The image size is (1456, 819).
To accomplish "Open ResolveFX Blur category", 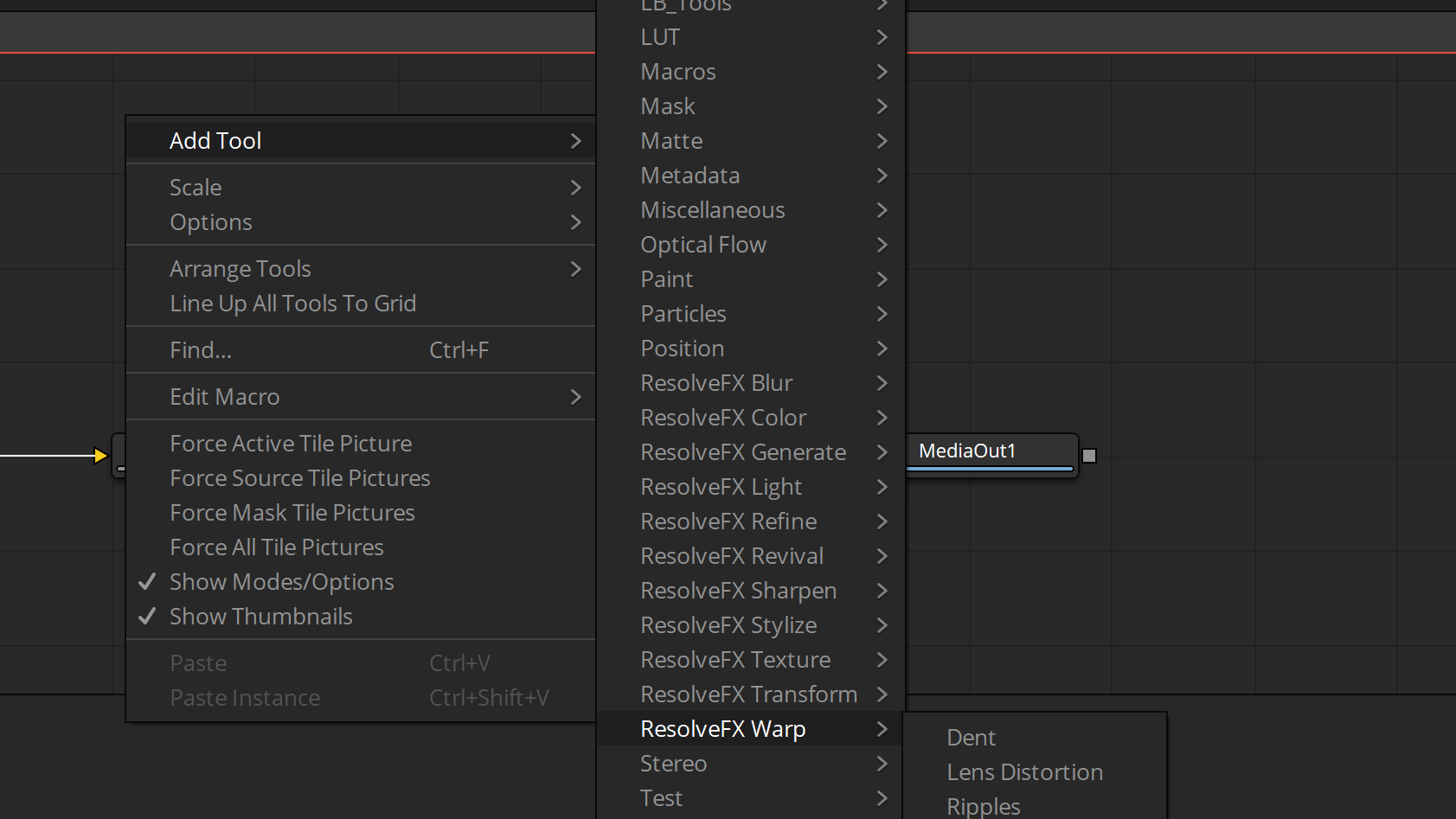I will [751, 383].
